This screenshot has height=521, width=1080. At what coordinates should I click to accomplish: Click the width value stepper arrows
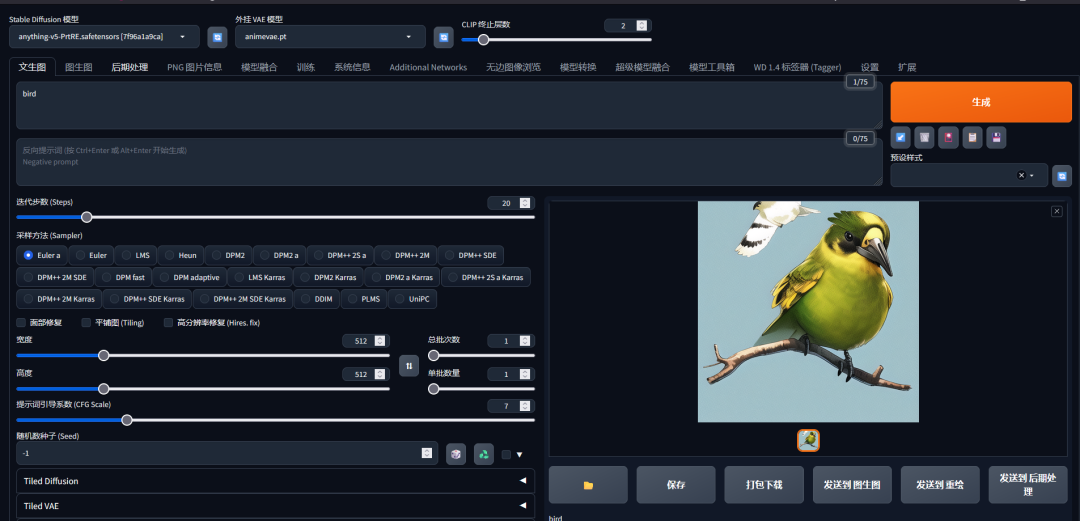coord(380,340)
